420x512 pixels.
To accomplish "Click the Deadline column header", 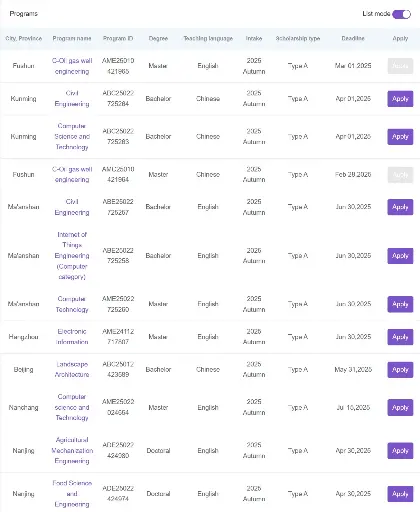I will (353, 39).
